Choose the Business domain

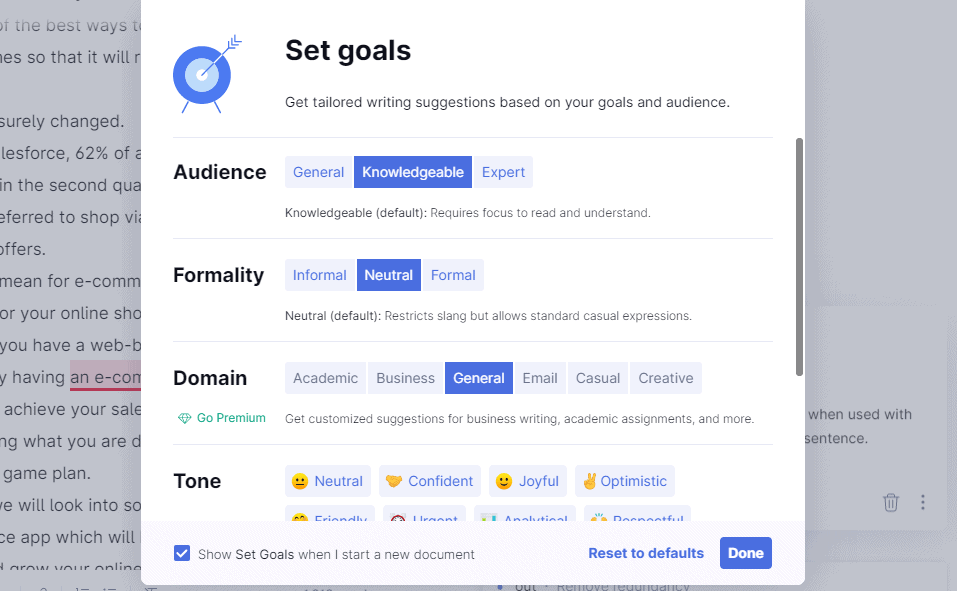click(405, 379)
